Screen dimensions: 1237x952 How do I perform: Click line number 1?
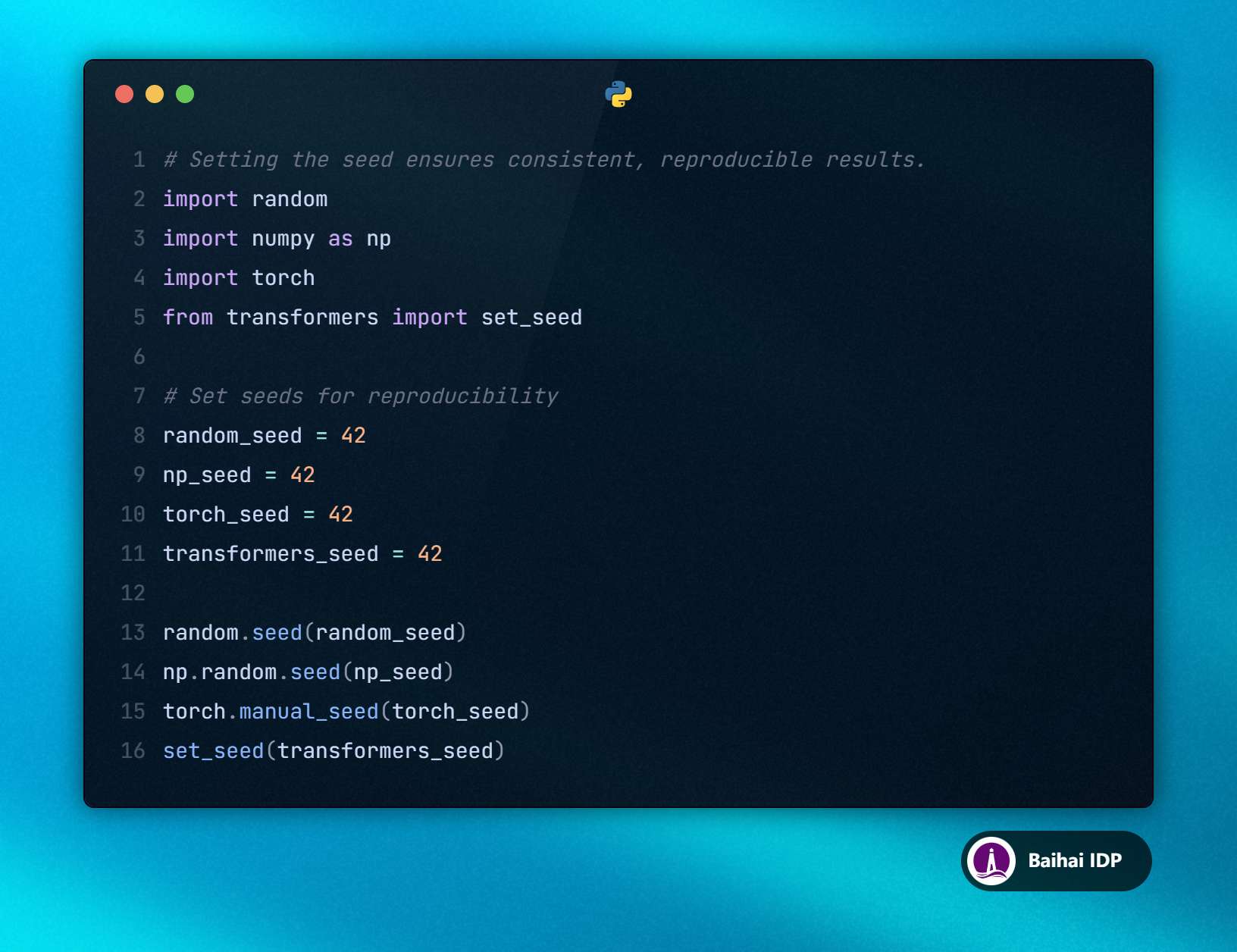(139, 160)
